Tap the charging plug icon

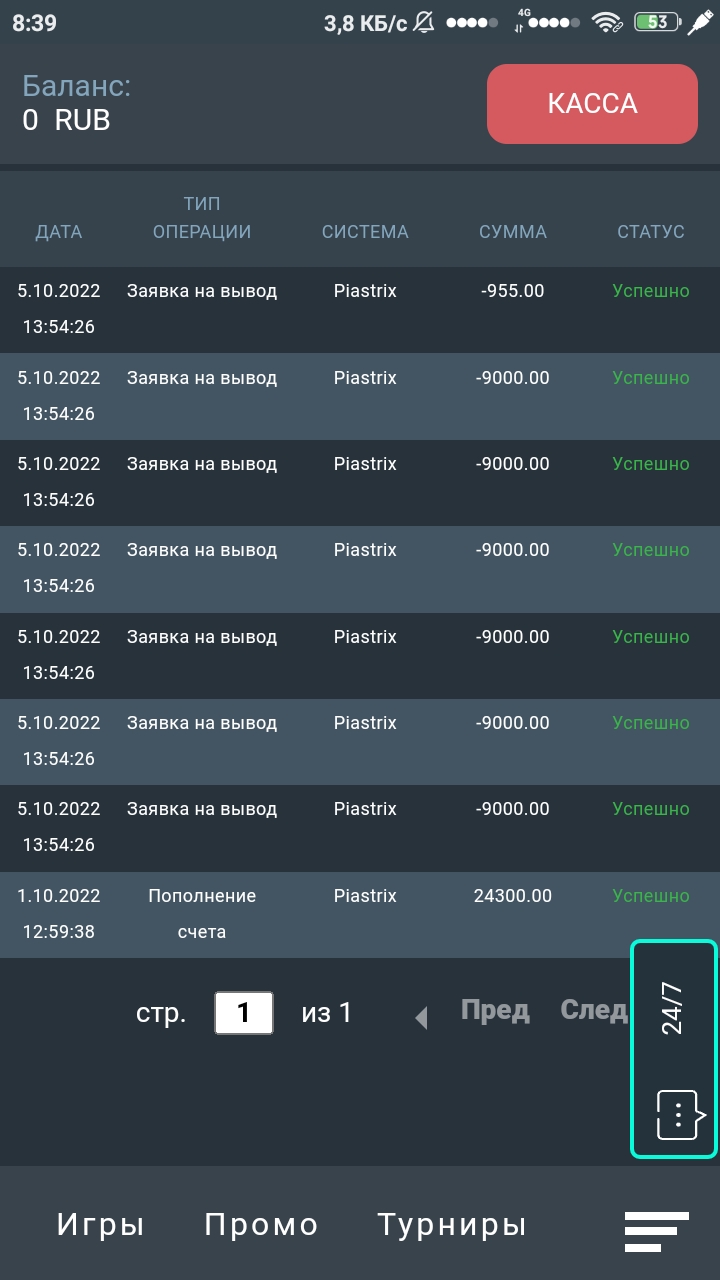pyautogui.click(x=701, y=22)
